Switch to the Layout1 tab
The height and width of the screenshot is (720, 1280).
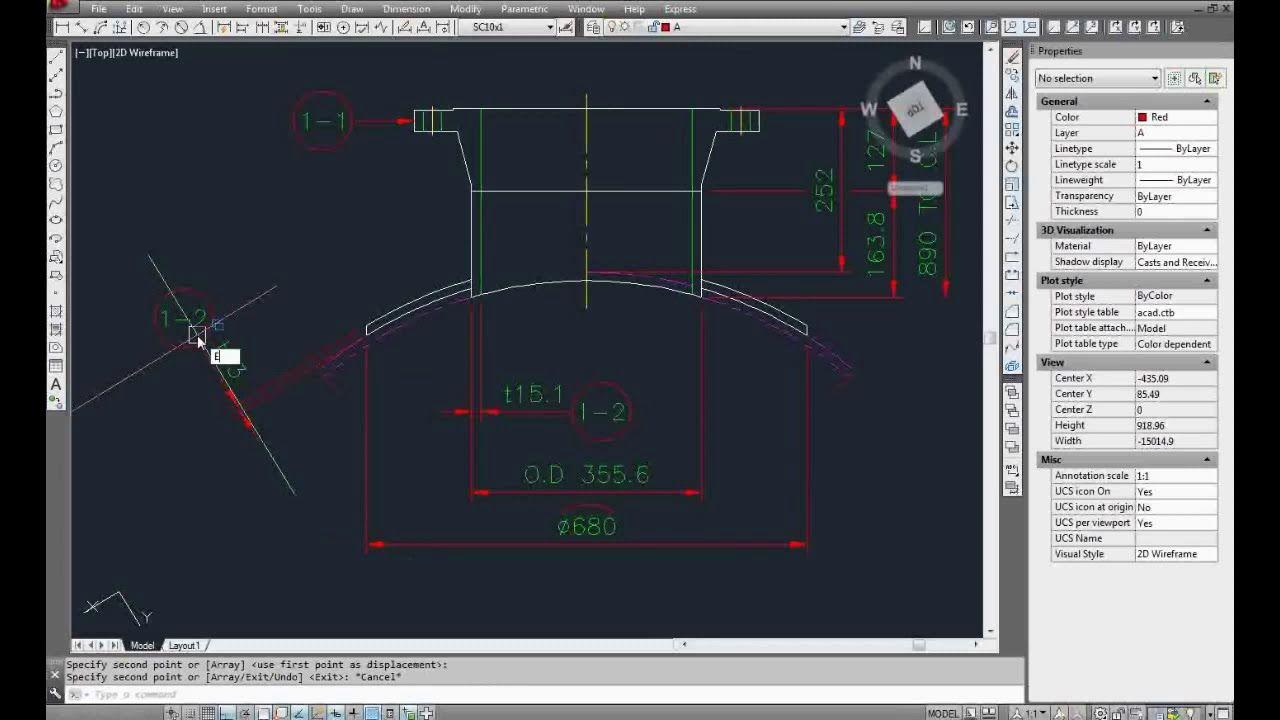[184, 646]
